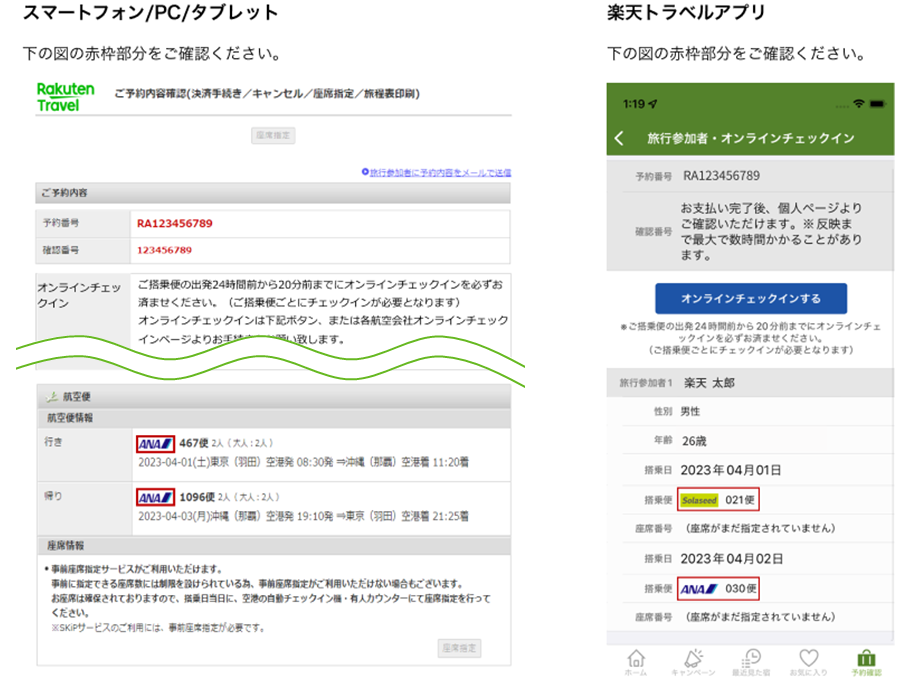This screenshot has width=915, height=697.
Task: Click the top 座席指定 button
Action: [274, 135]
